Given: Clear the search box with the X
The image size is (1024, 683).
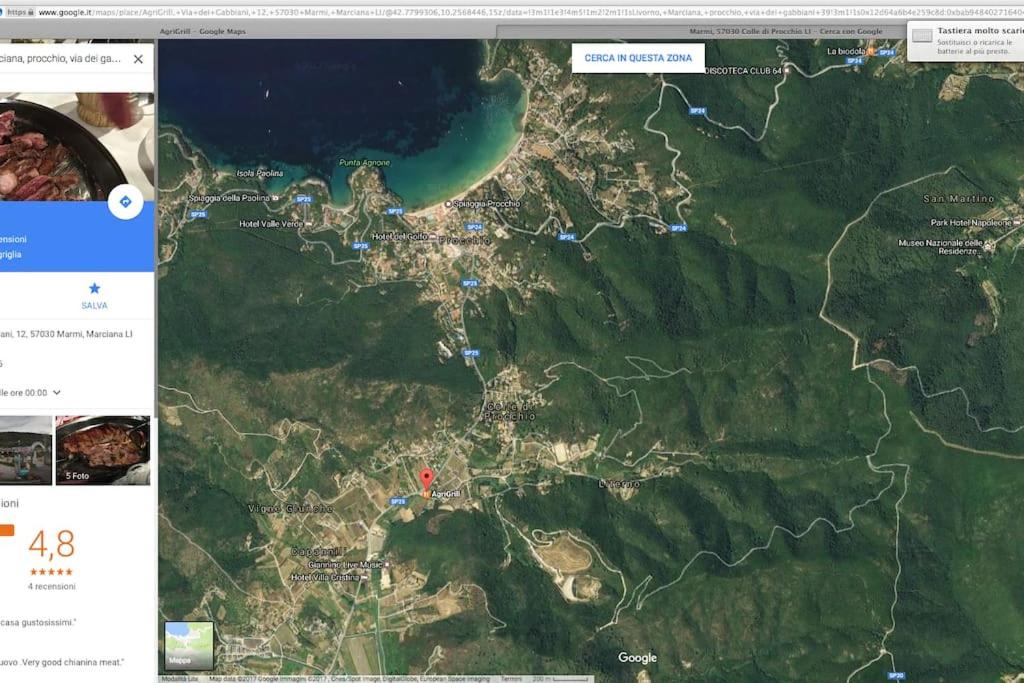Looking at the screenshot, I should tap(138, 59).
